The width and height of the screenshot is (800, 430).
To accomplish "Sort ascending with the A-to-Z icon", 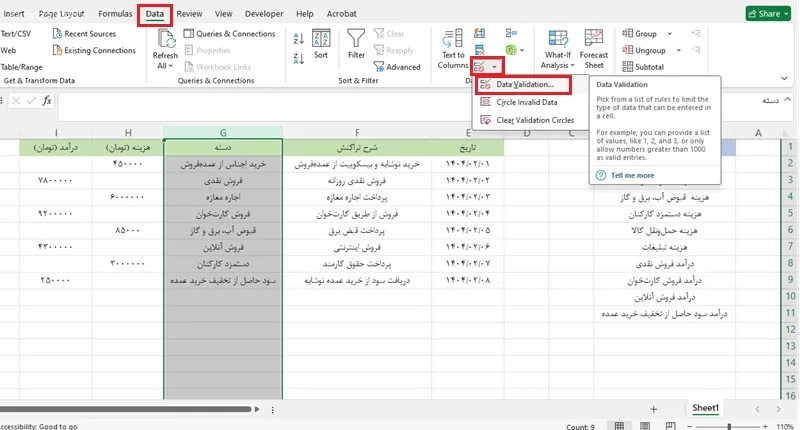I will 299,38.
